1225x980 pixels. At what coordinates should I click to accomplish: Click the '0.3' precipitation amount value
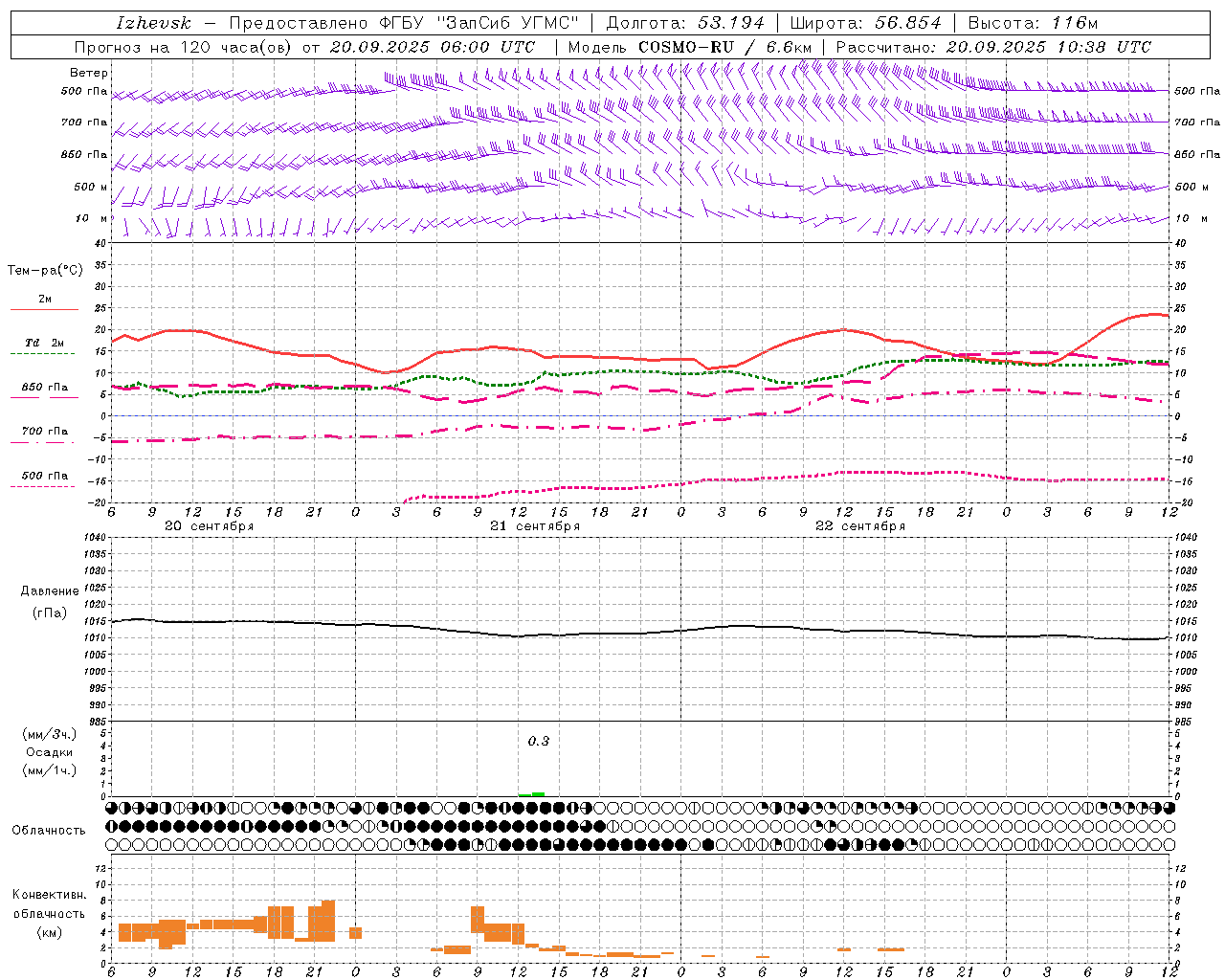tap(539, 742)
